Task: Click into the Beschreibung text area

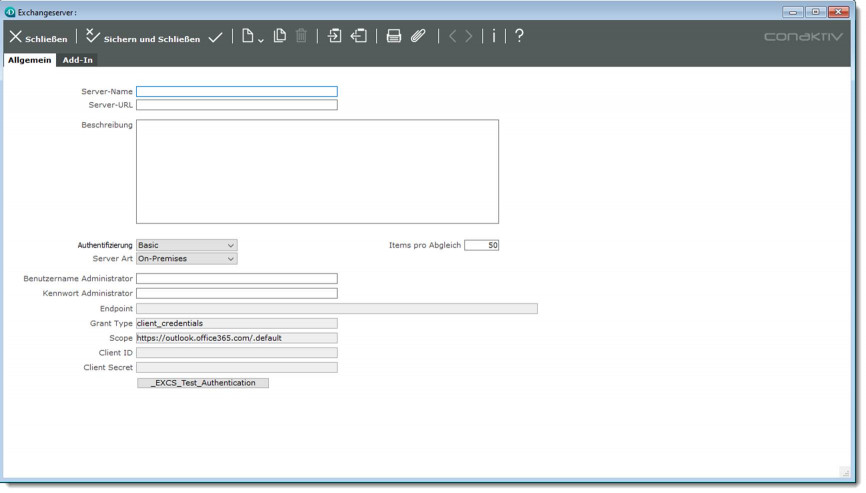Action: tap(317, 171)
